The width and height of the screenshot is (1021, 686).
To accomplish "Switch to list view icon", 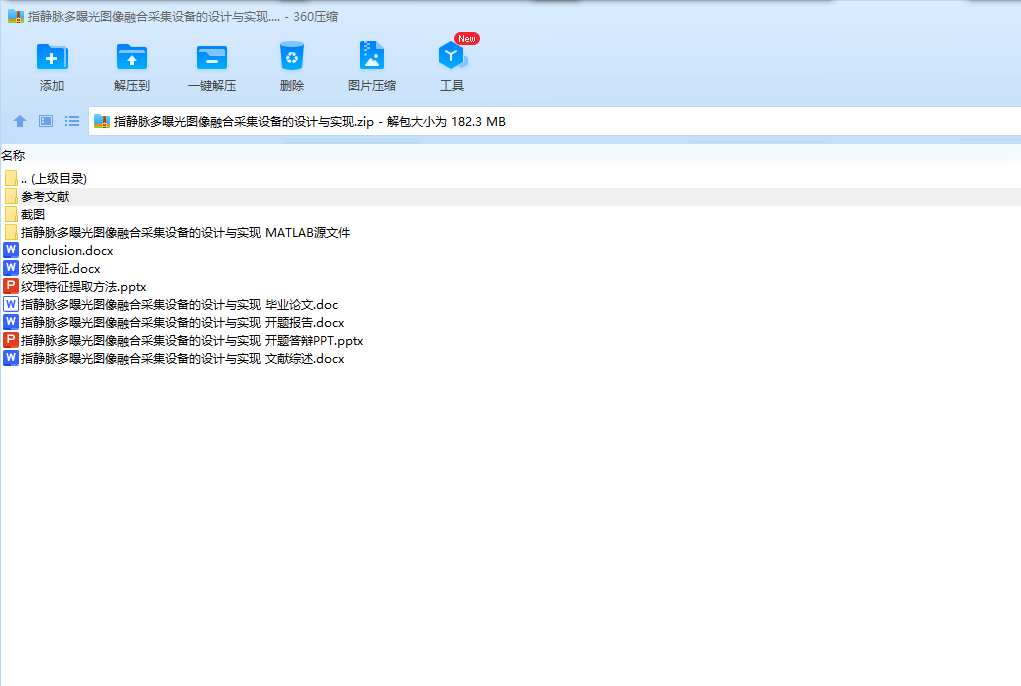I will pos(72,121).
